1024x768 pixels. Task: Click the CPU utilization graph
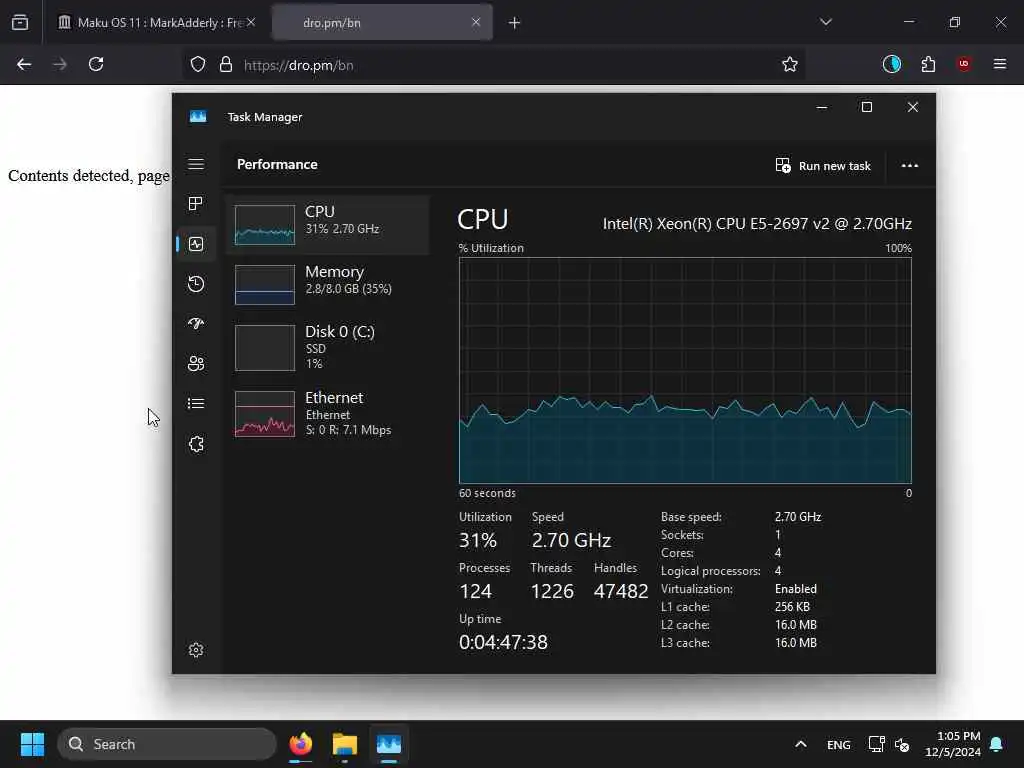685,370
